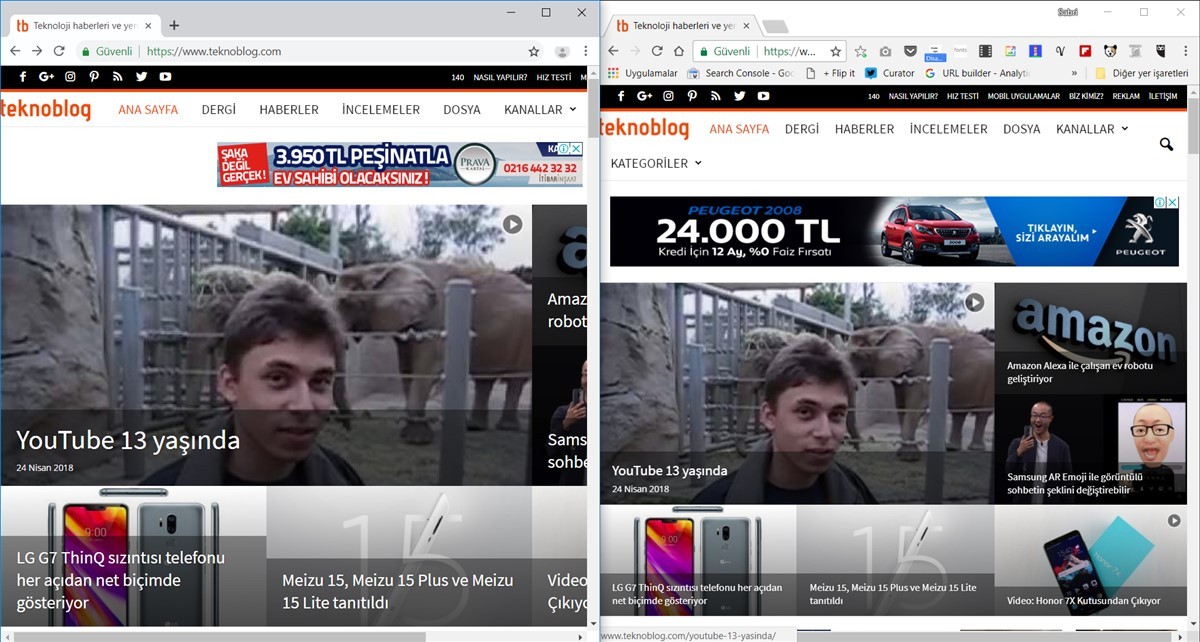Image resolution: width=1200 pixels, height=642 pixels.
Task: Open Amazon Alexa article thumbnail in the right window
Action: click(1091, 338)
